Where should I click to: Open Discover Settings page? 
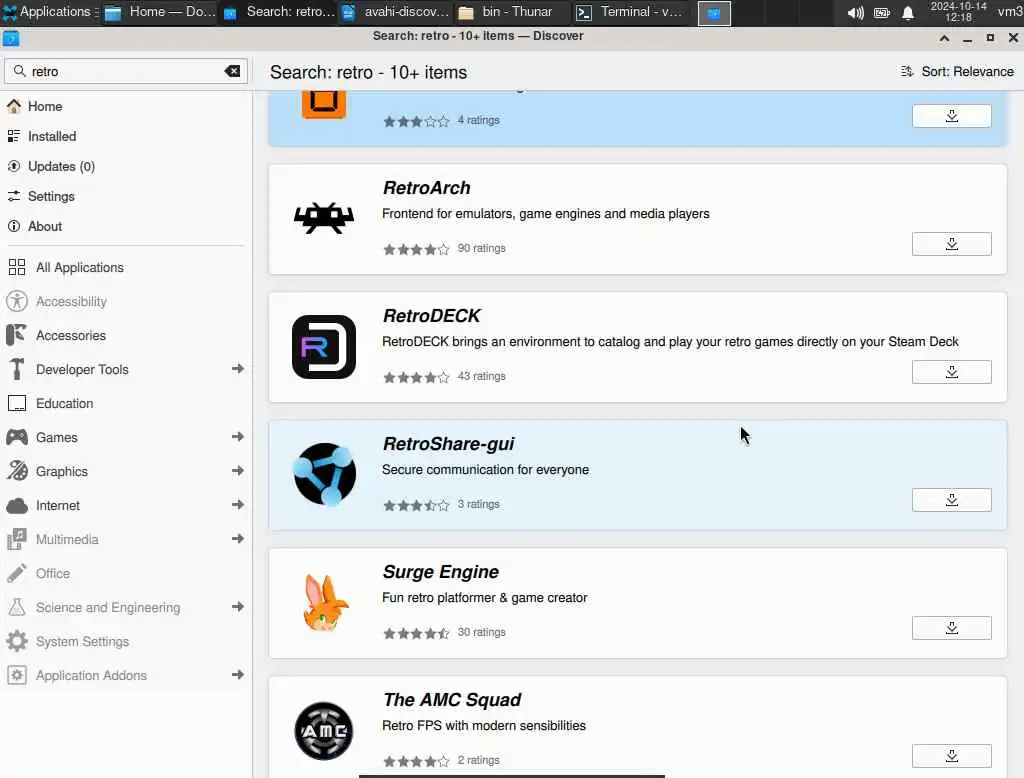pos(125,196)
